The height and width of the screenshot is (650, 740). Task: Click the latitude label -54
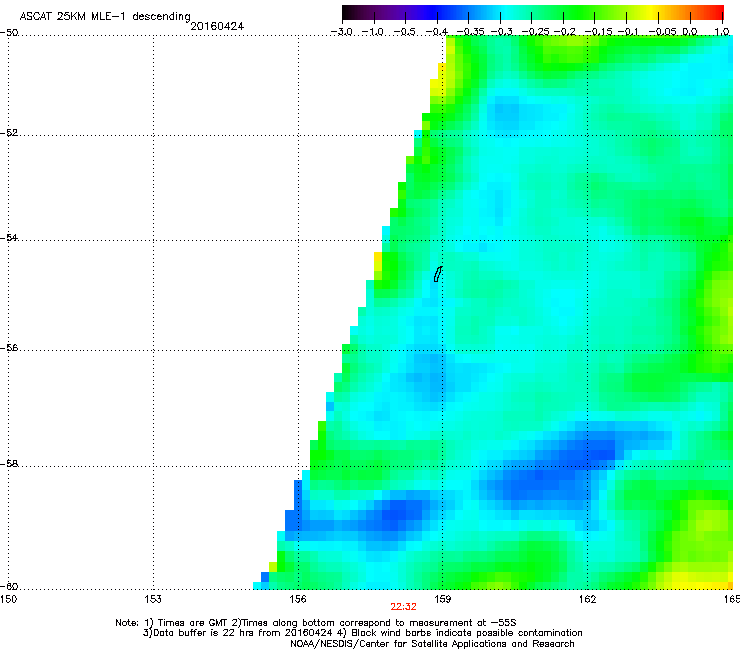click(9, 238)
